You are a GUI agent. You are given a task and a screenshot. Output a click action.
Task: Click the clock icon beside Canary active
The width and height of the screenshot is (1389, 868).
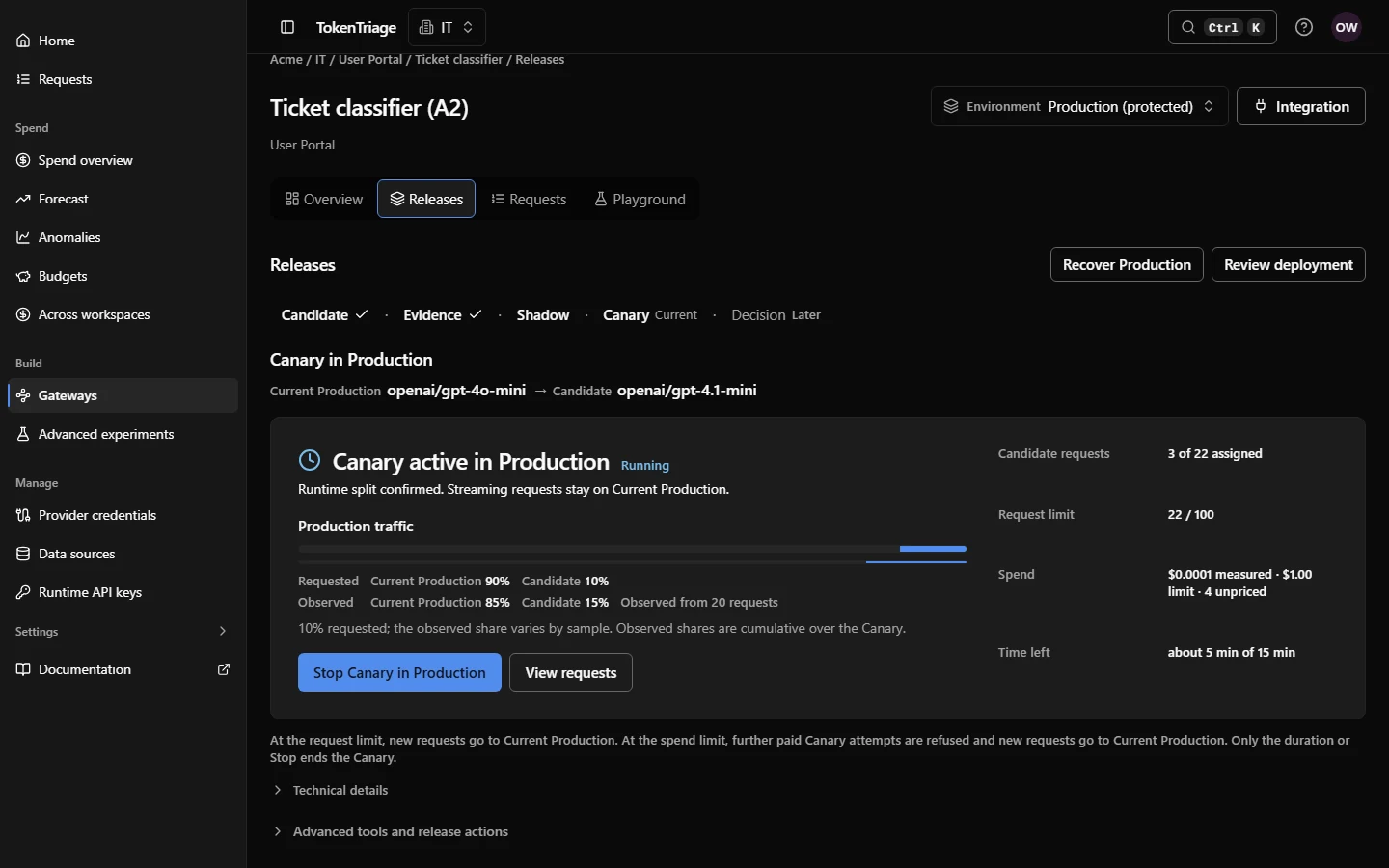[x=310, y=461]
